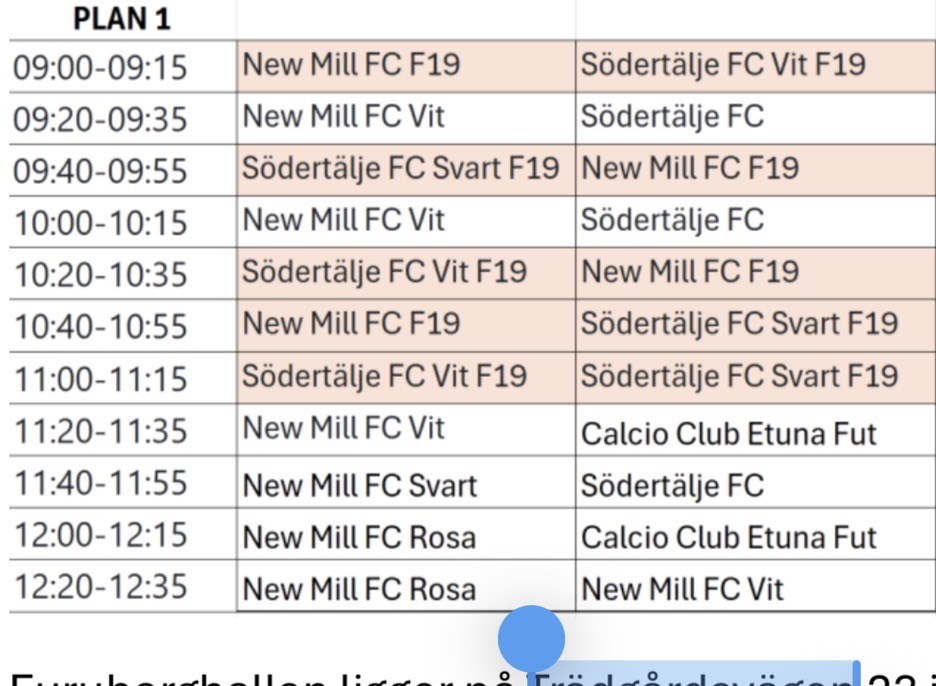Select the 09:20-09:35 time slot

(100, 119)
